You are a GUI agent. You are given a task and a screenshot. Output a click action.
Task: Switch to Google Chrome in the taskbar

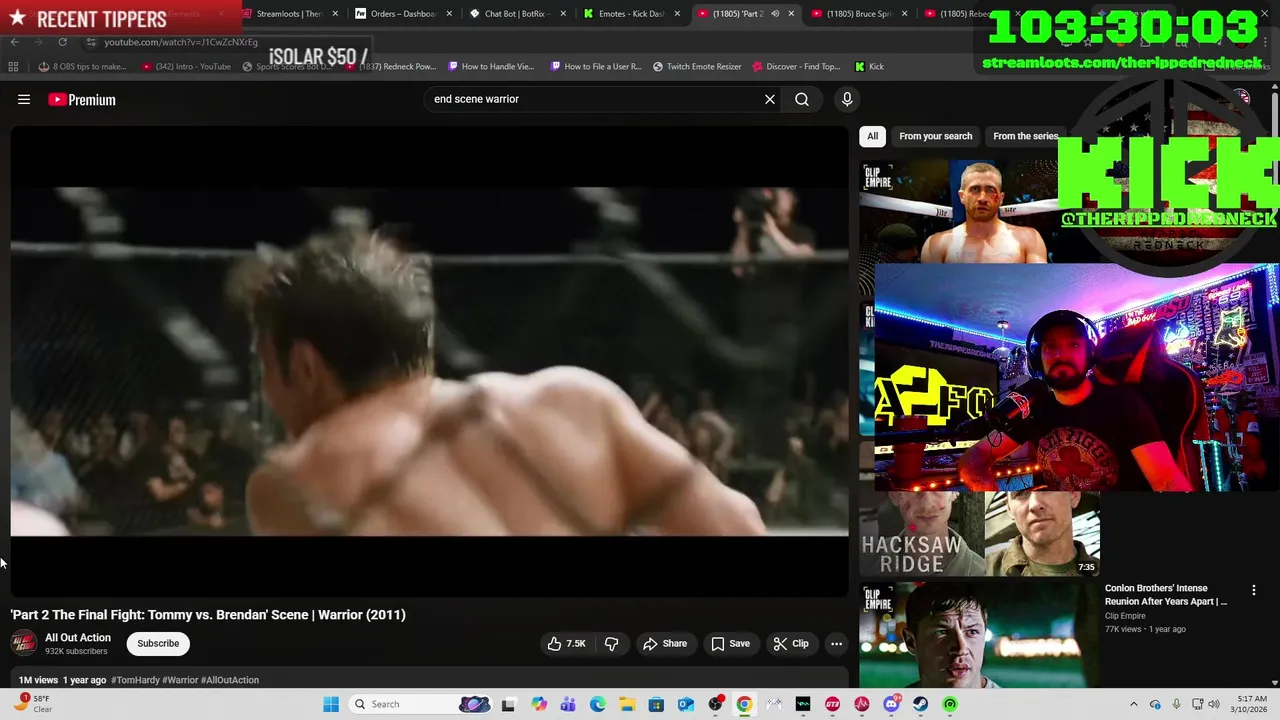click(744, 704)
